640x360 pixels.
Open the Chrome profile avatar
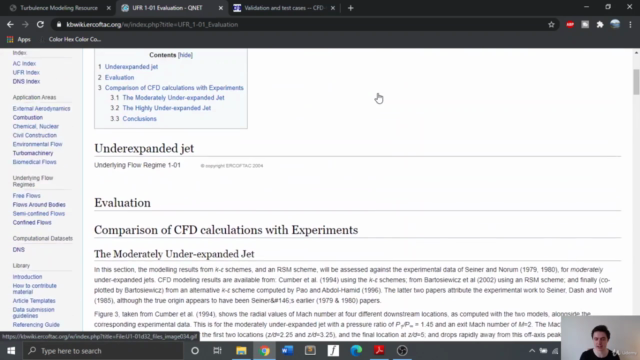pos(615,24)
